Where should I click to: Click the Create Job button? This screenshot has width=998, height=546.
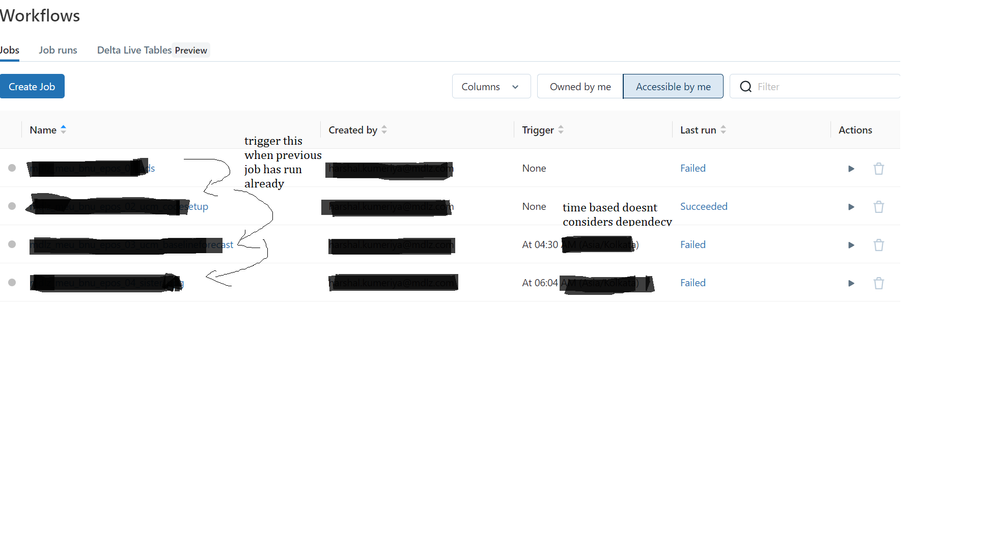point(32,87)
